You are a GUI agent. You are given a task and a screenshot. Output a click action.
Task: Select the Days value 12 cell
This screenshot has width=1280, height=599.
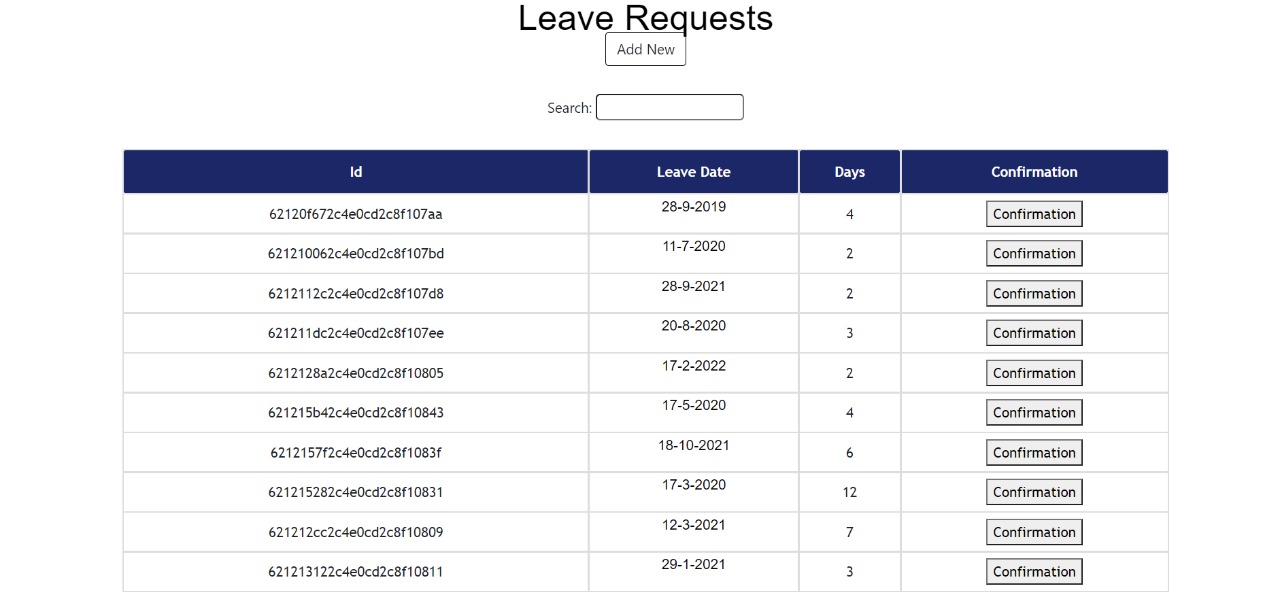(x=849, y=492)
